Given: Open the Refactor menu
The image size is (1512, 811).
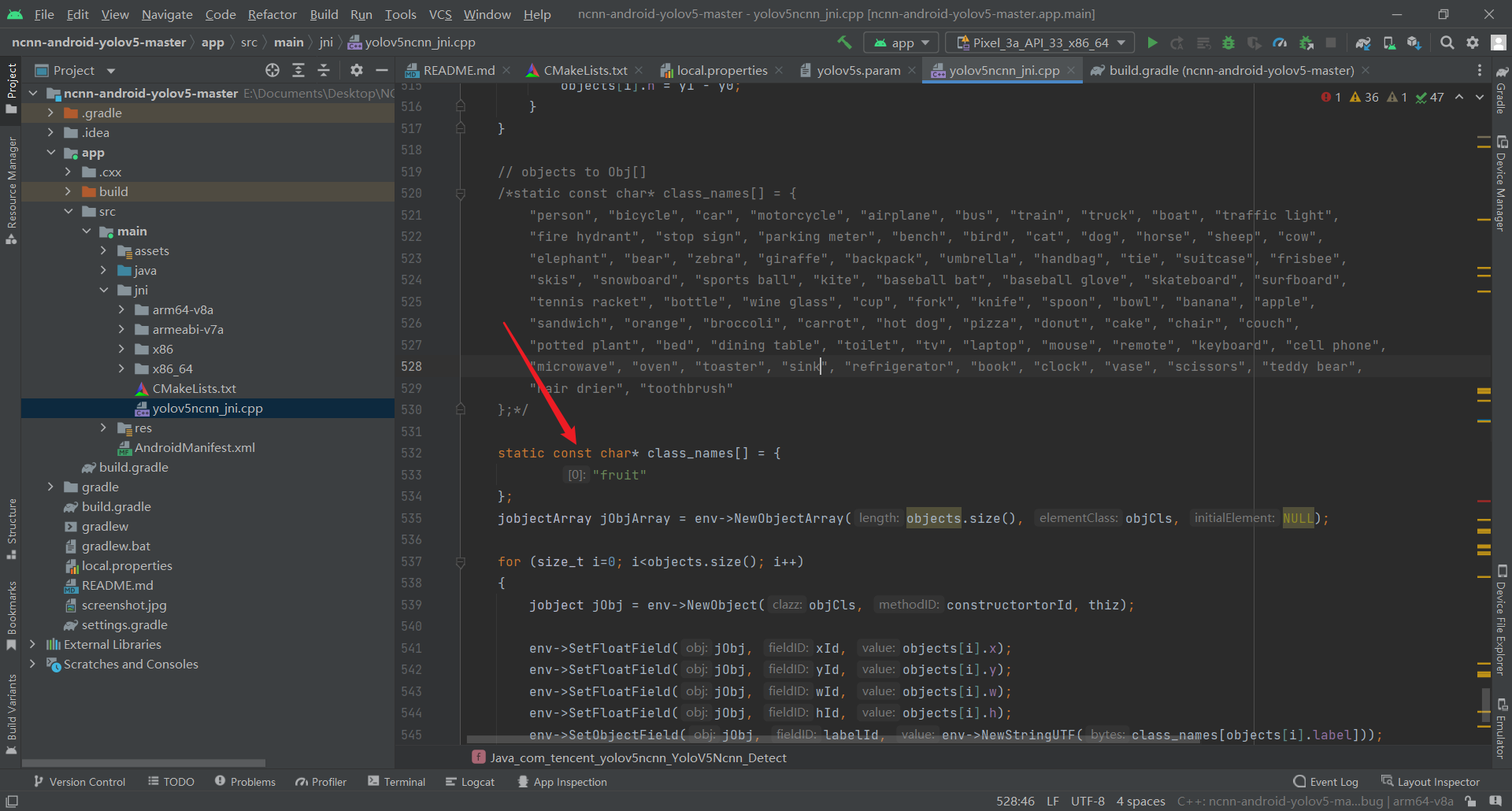Looking at the screenshot, I should (272, 14).
